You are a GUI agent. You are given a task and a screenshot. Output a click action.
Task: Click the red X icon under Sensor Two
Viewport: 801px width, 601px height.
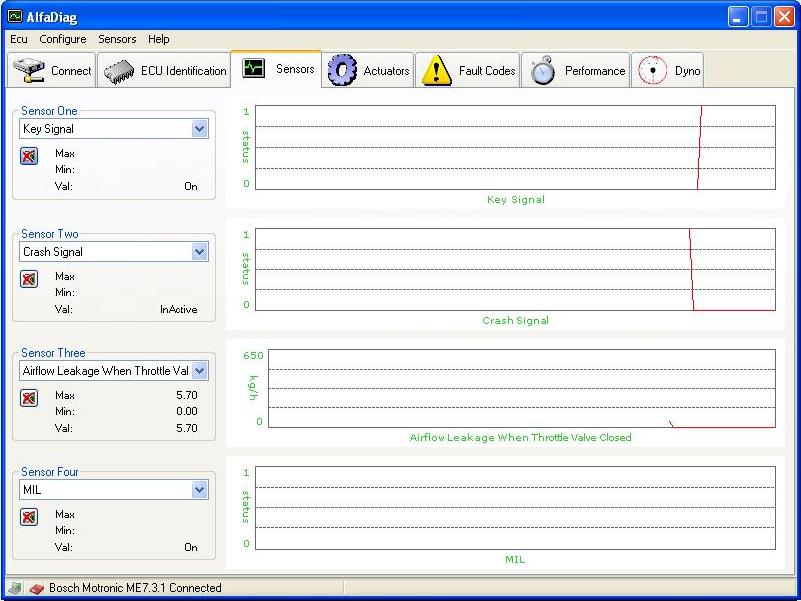tap(30, 279)
